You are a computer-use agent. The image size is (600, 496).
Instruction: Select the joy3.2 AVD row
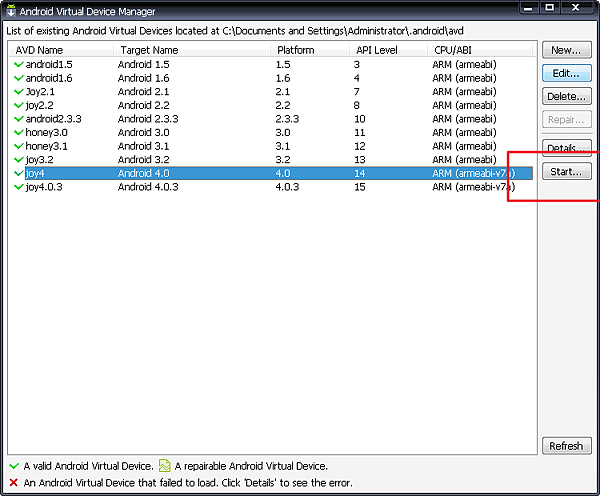click(x=270, y=160)
